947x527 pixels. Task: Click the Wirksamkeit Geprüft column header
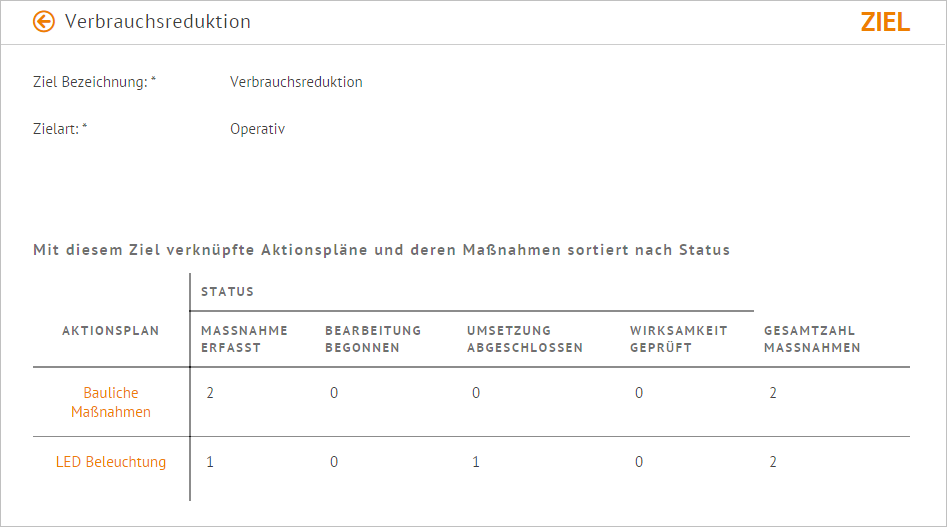678,339
